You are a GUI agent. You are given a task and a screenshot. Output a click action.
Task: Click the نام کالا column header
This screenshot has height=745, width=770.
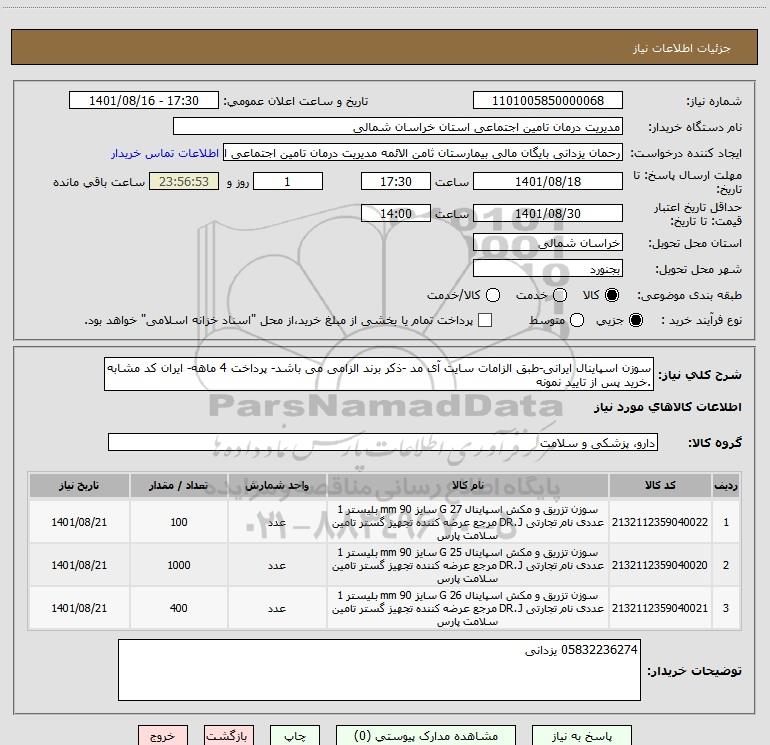[468, 486]
